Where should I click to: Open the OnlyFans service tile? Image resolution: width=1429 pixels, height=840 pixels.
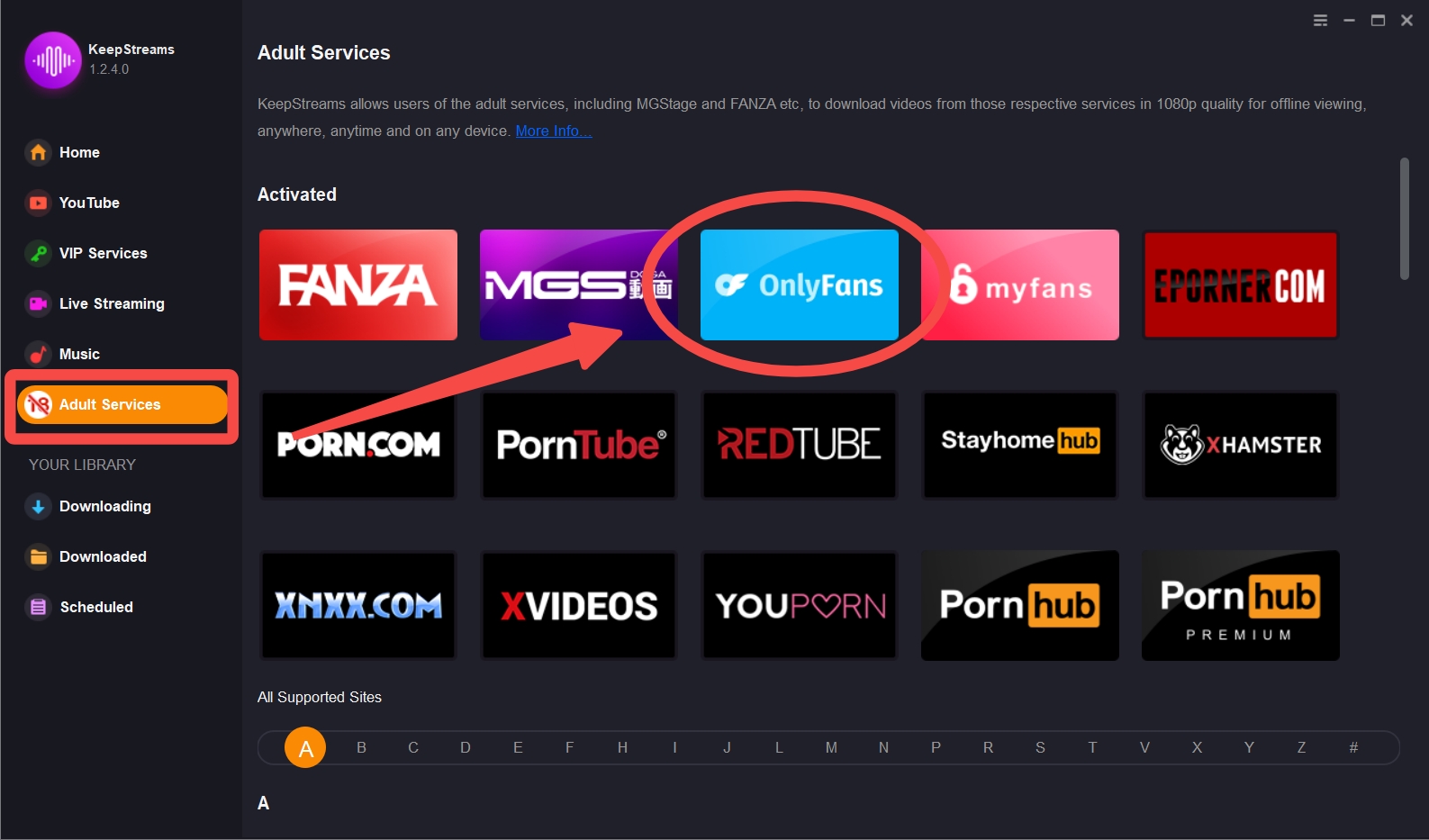pyautogui.click(x=800, y=285)
